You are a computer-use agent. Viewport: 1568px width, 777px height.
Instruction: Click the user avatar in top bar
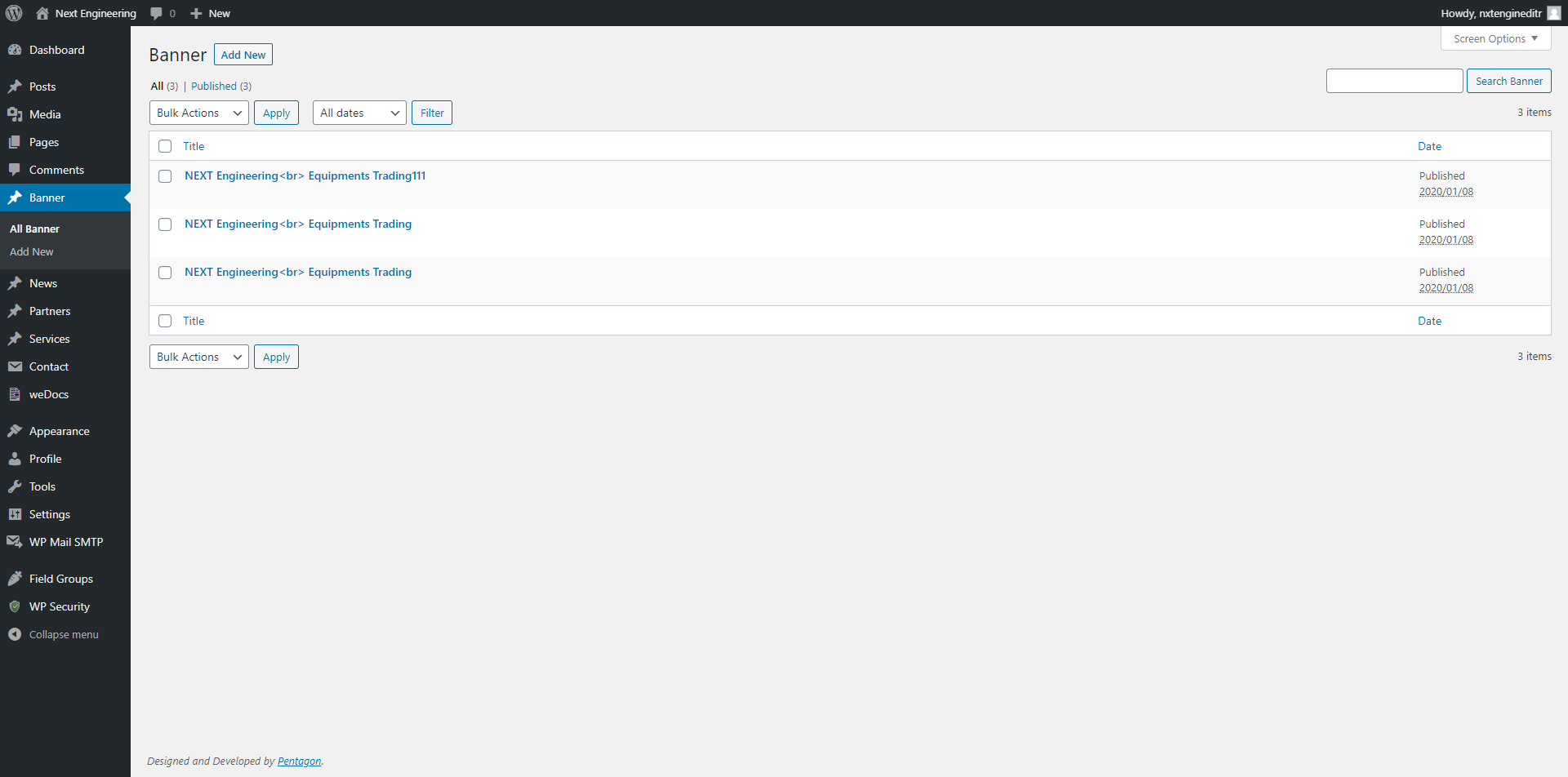(x=1553, y=13)
